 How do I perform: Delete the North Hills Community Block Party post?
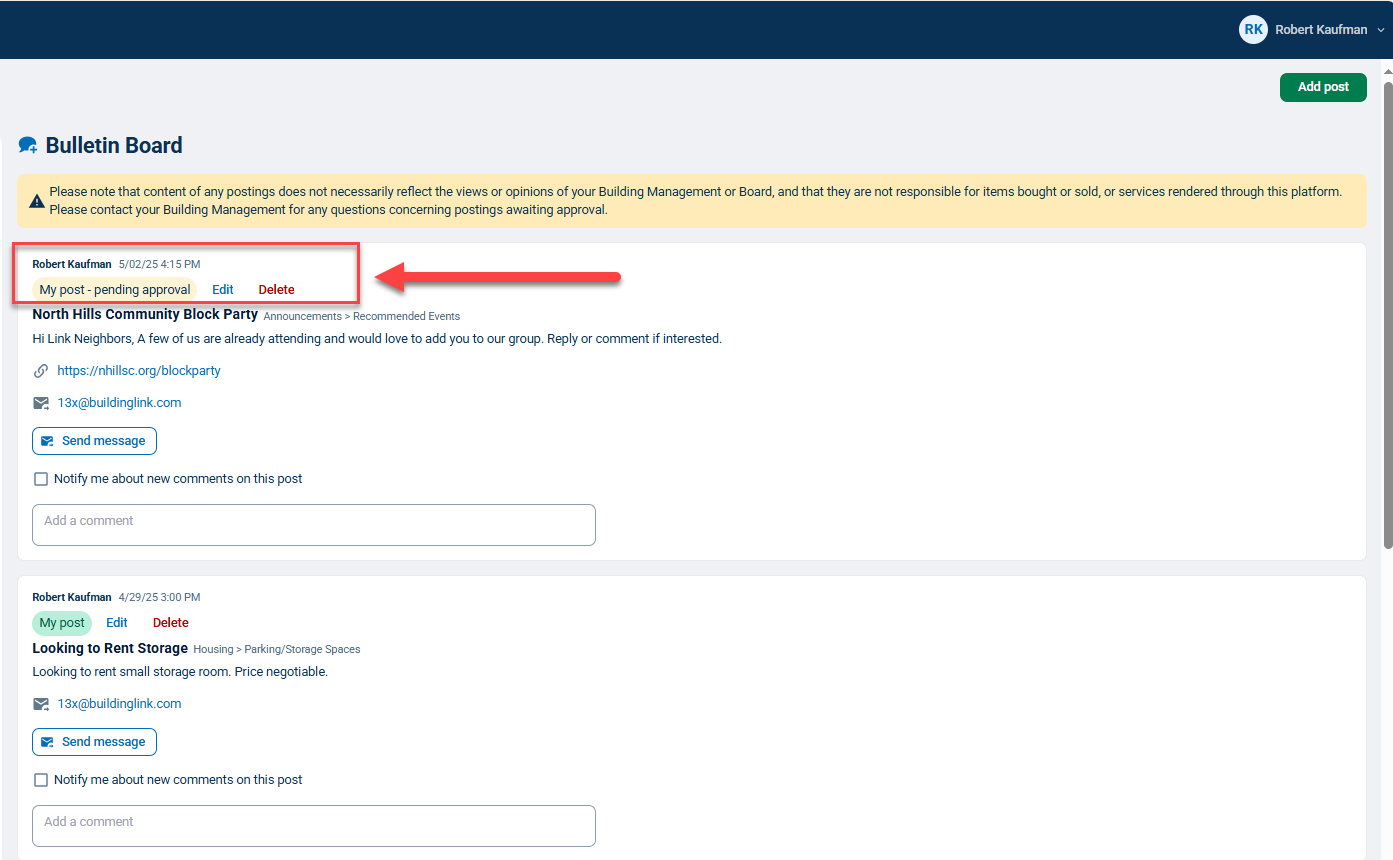(277, 290)
